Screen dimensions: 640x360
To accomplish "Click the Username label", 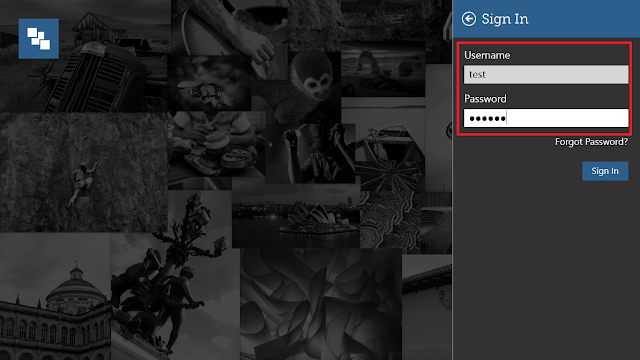I will click(x=487, y=55).
